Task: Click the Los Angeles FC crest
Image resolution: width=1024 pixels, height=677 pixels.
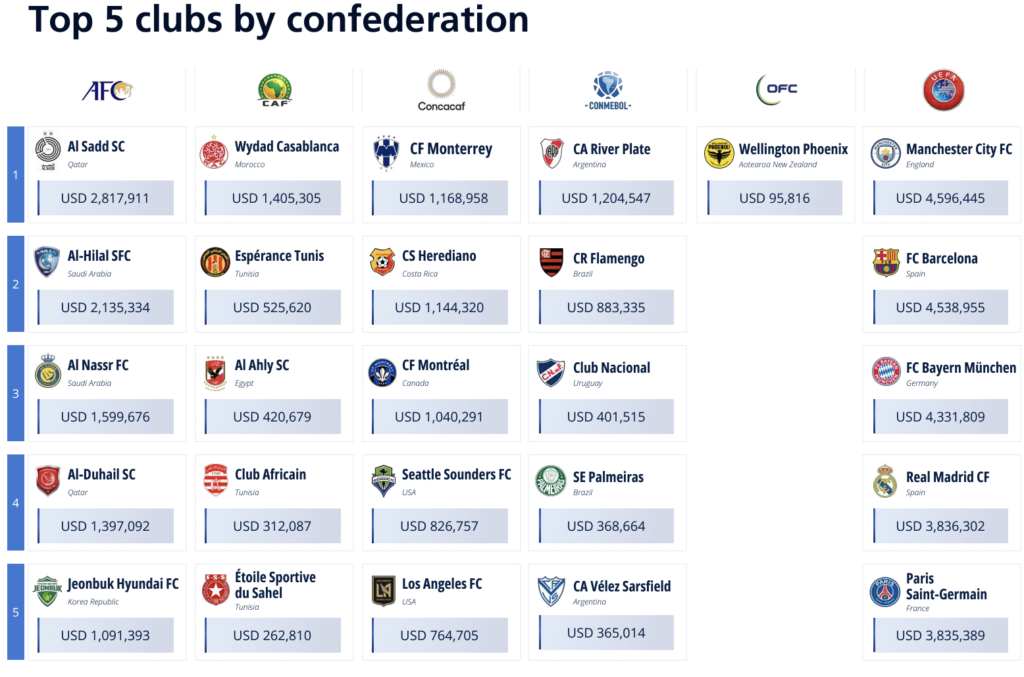Action: click(x=383, y=590)
